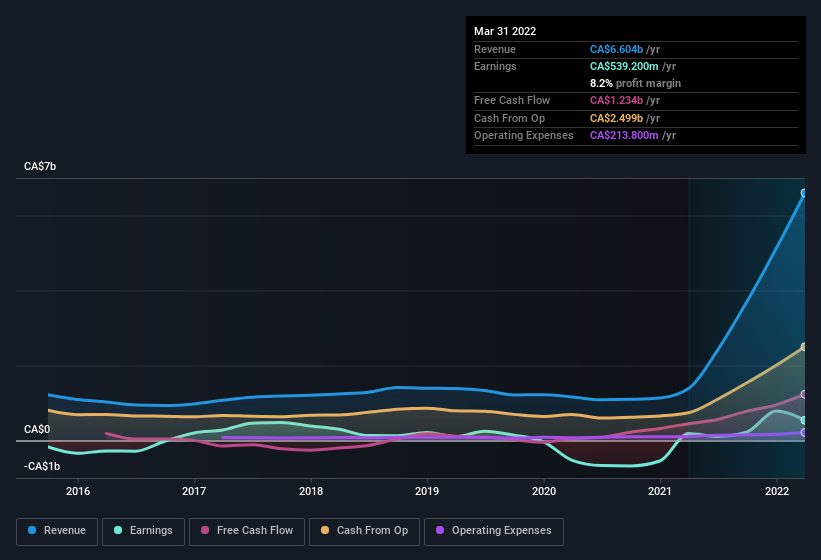Click the Operating Expenses endpoint marker
Image resolution: width=821 pixels, height=560 pixels.
pos(804,432)
